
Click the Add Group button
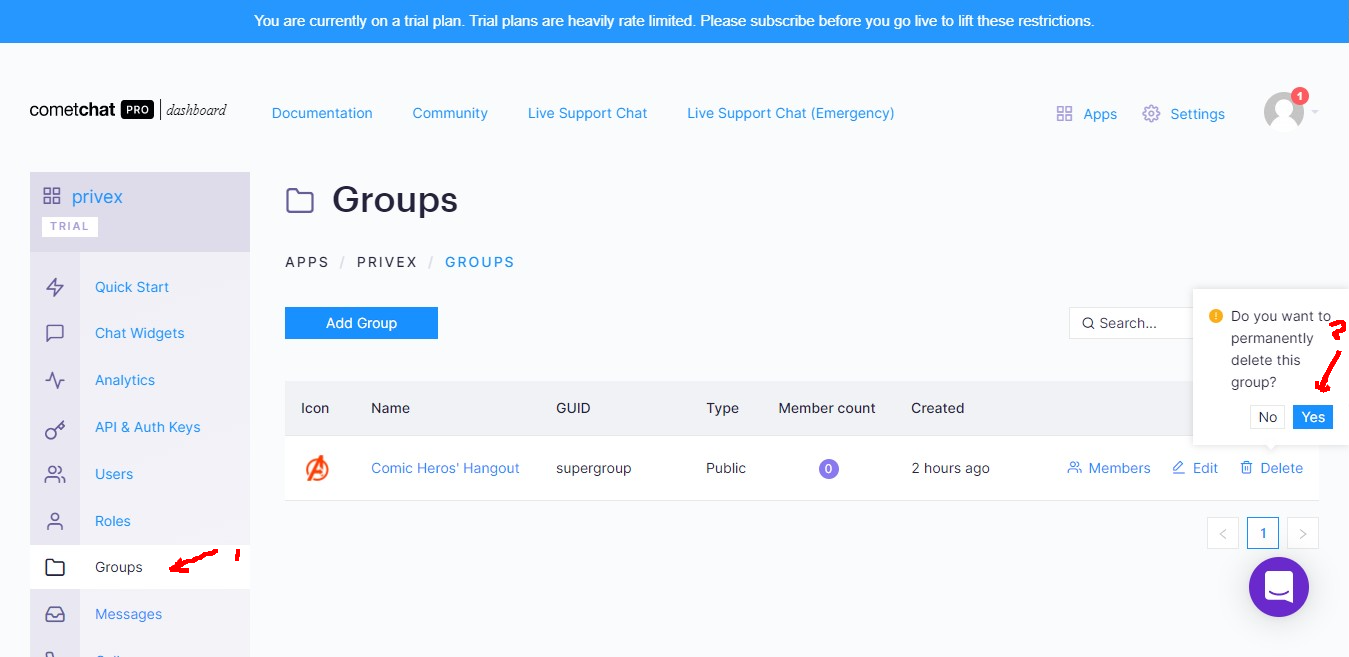click(361, 323)
